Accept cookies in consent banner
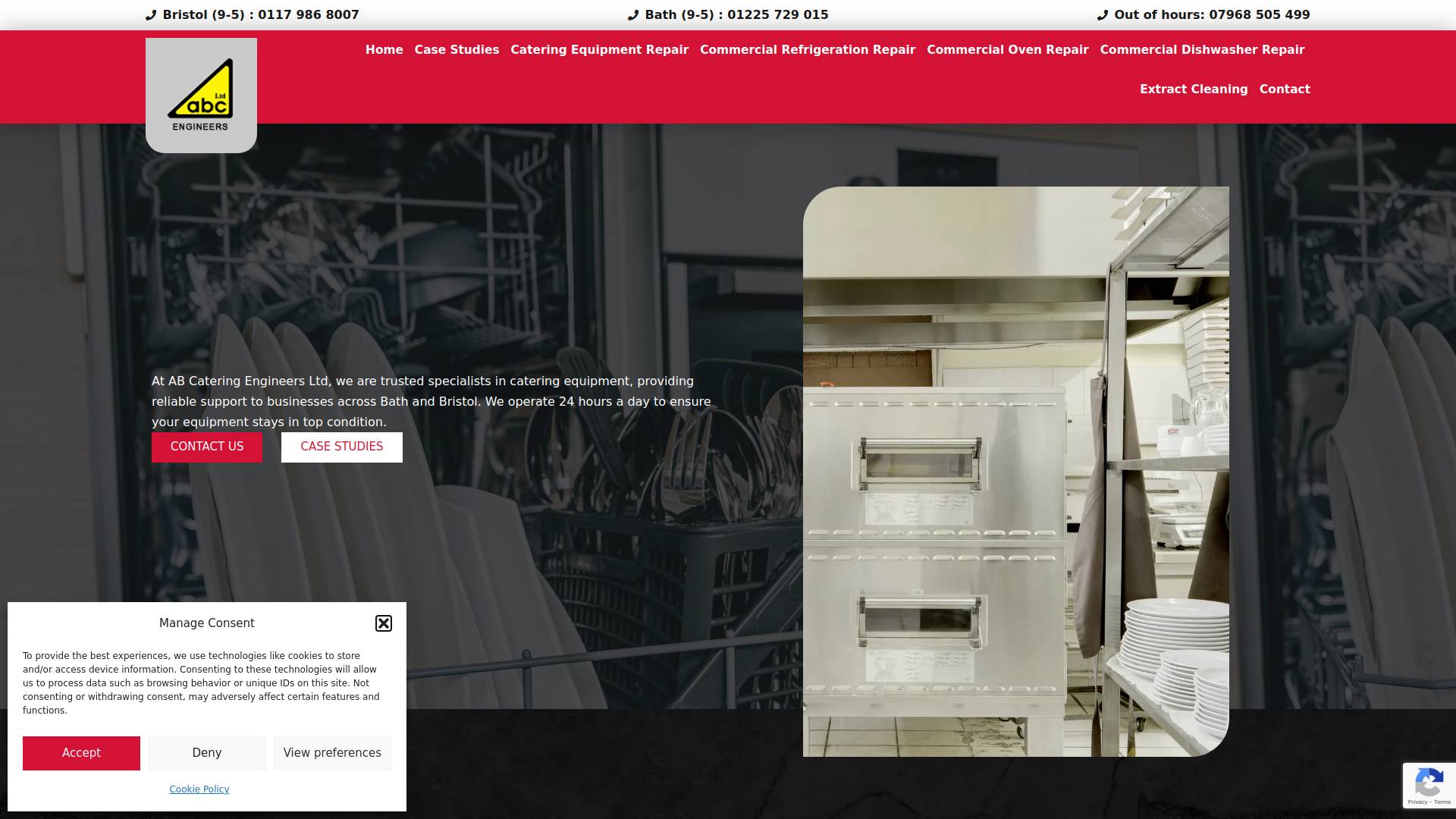This screenshot has width=1456, height=819. (x=81, y=753)
